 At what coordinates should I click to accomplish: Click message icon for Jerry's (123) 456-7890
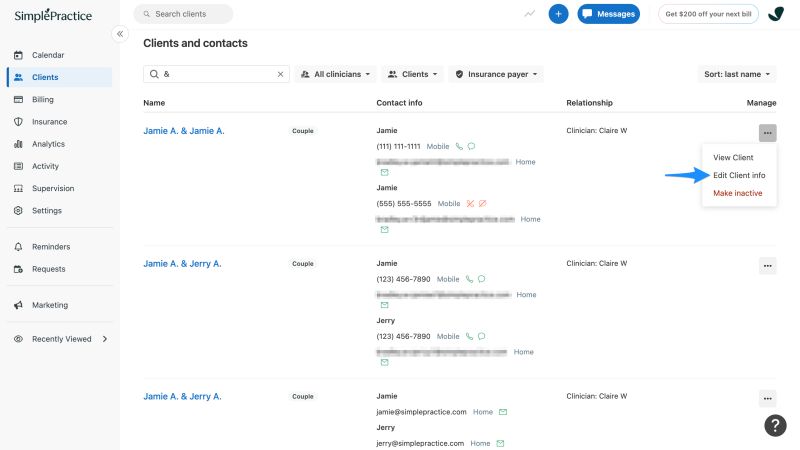481,336
